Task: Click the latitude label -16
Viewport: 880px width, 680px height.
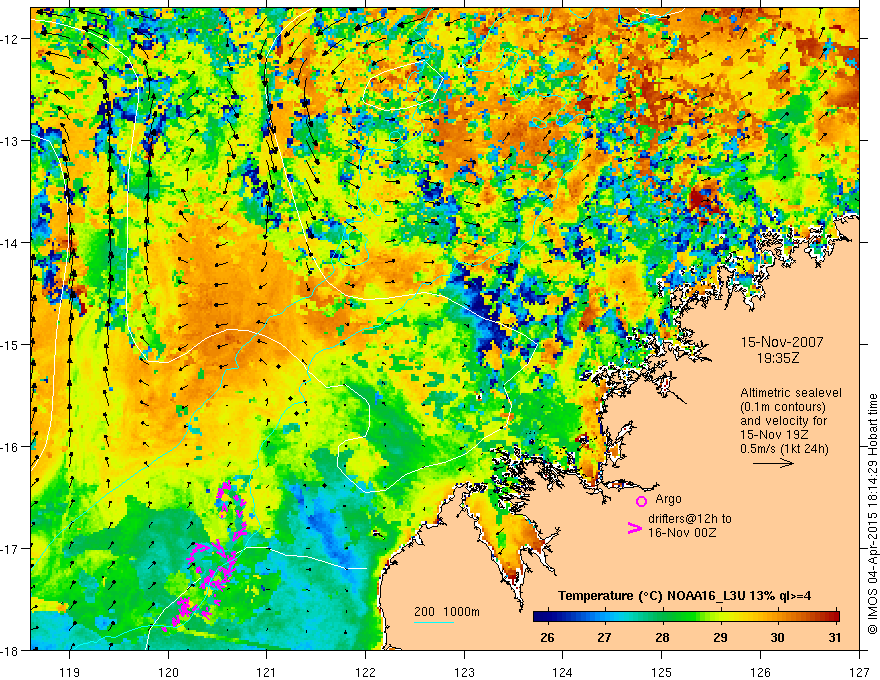Action: [x=11, y=447]
